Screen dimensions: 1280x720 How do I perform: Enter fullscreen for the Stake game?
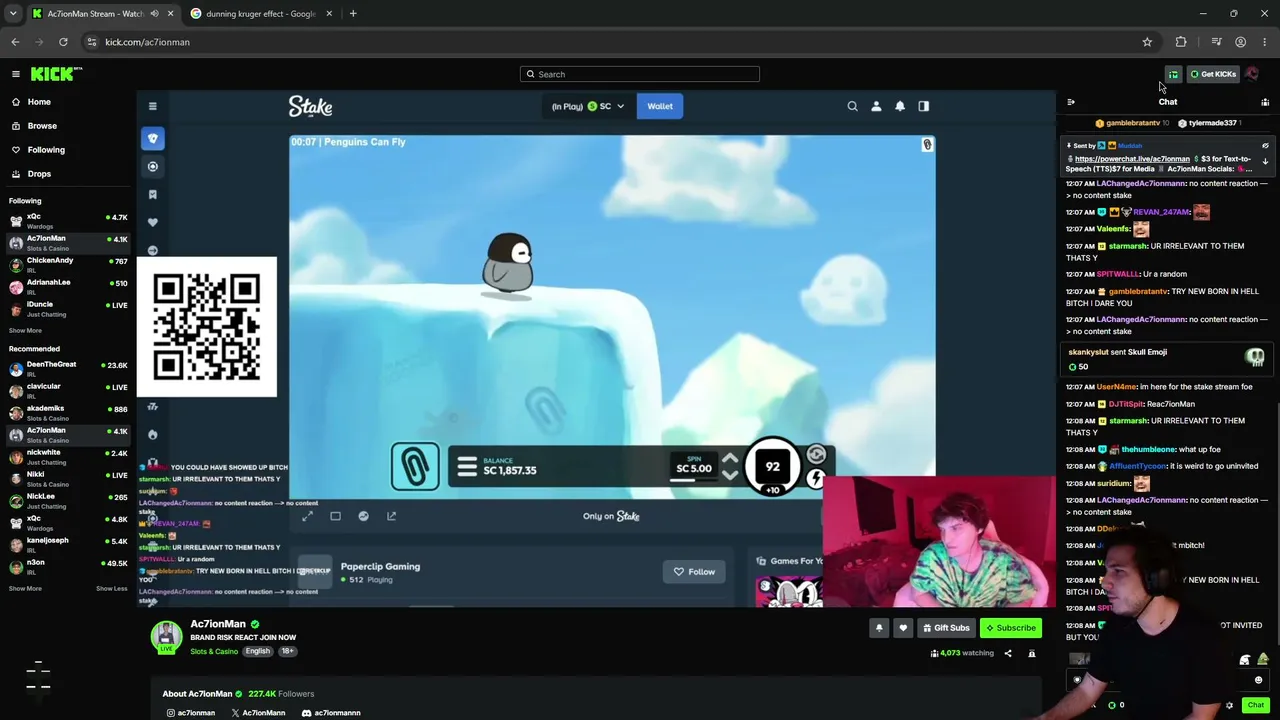click(x=308, y=516)
